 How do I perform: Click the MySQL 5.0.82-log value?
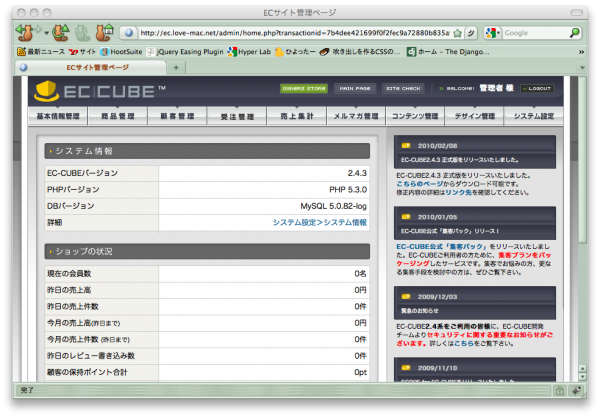tap(333, 206)
